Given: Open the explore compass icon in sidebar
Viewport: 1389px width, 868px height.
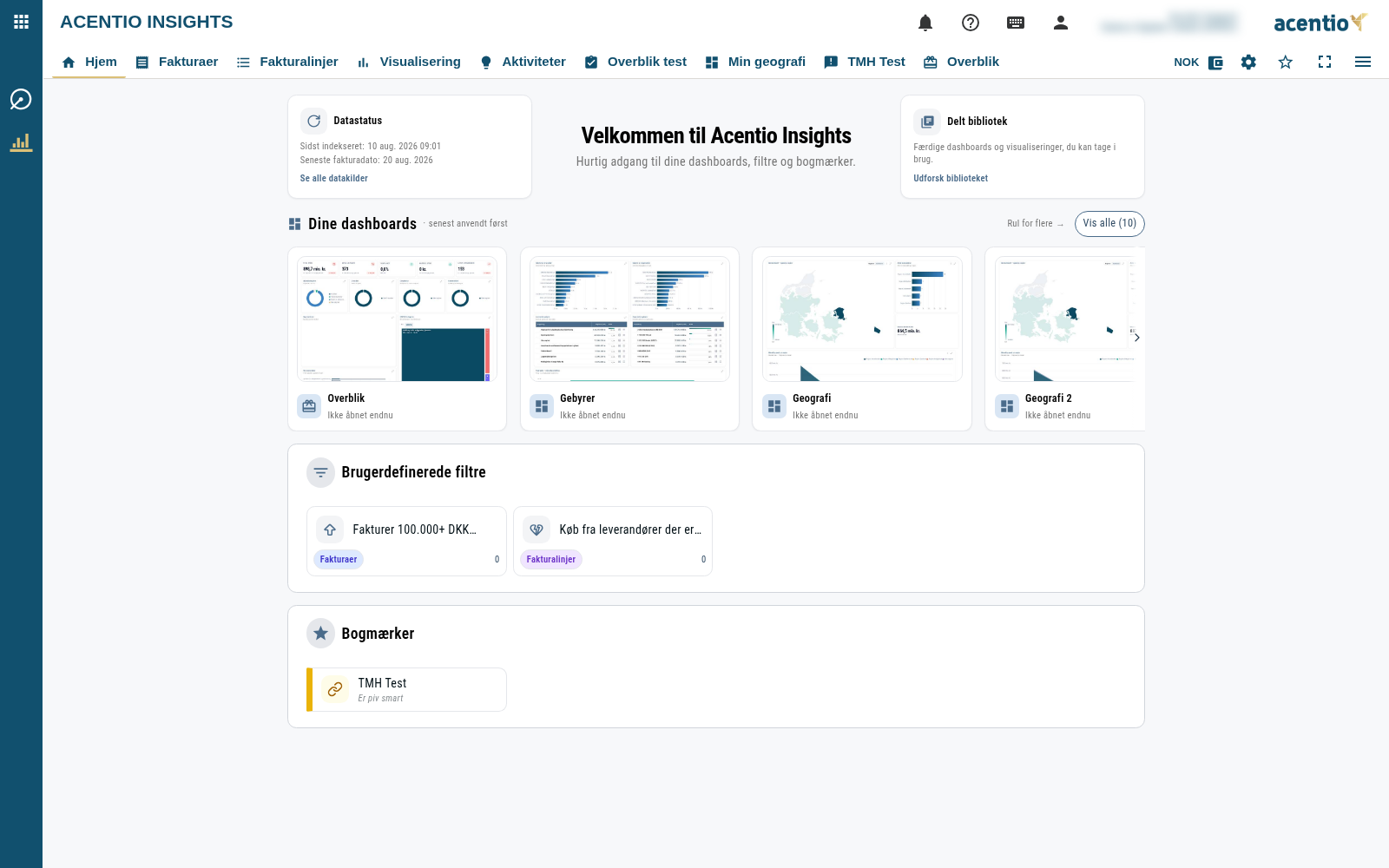Looking at the screenshot, I should pos(21,99).
